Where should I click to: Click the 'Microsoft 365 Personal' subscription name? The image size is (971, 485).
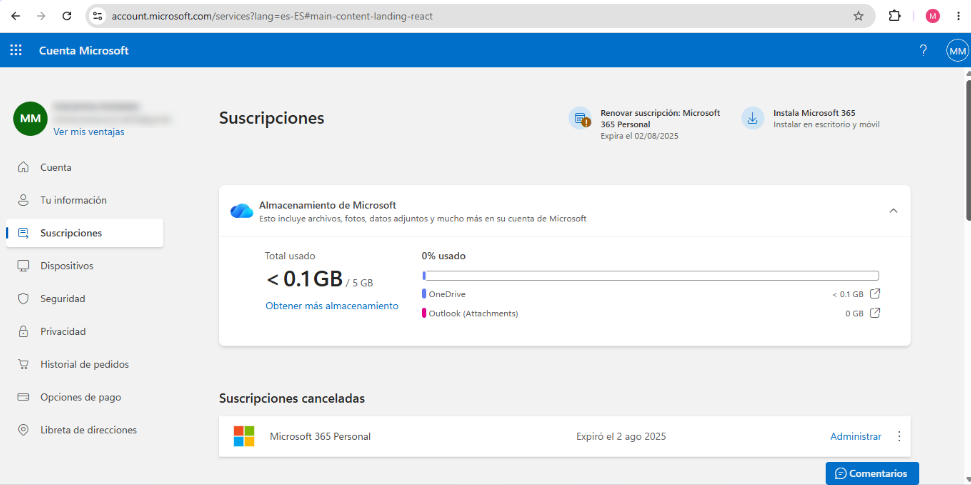click(x=320, y=437)
